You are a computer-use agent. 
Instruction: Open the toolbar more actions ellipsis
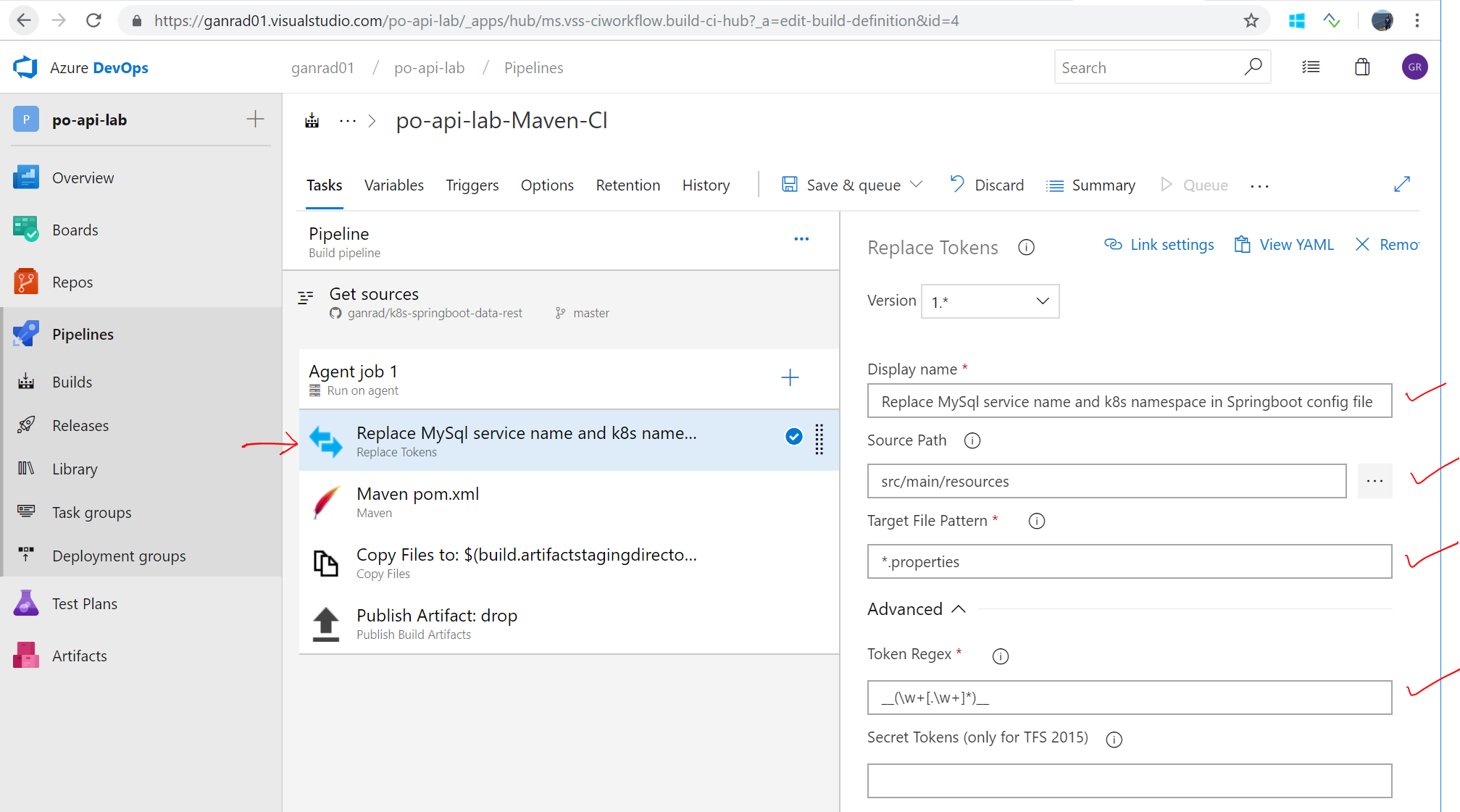pos(1260,186)
